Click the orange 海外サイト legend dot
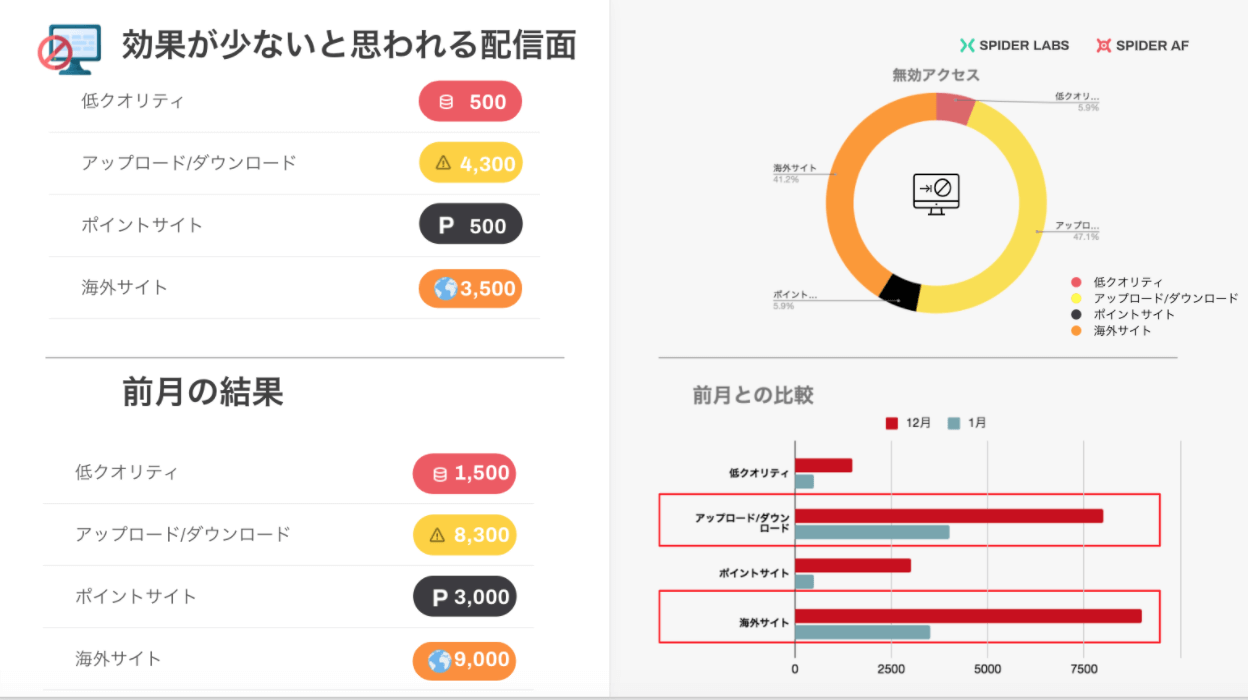This screenshot has height=700, width=1250. click(x=1076, y=330)
